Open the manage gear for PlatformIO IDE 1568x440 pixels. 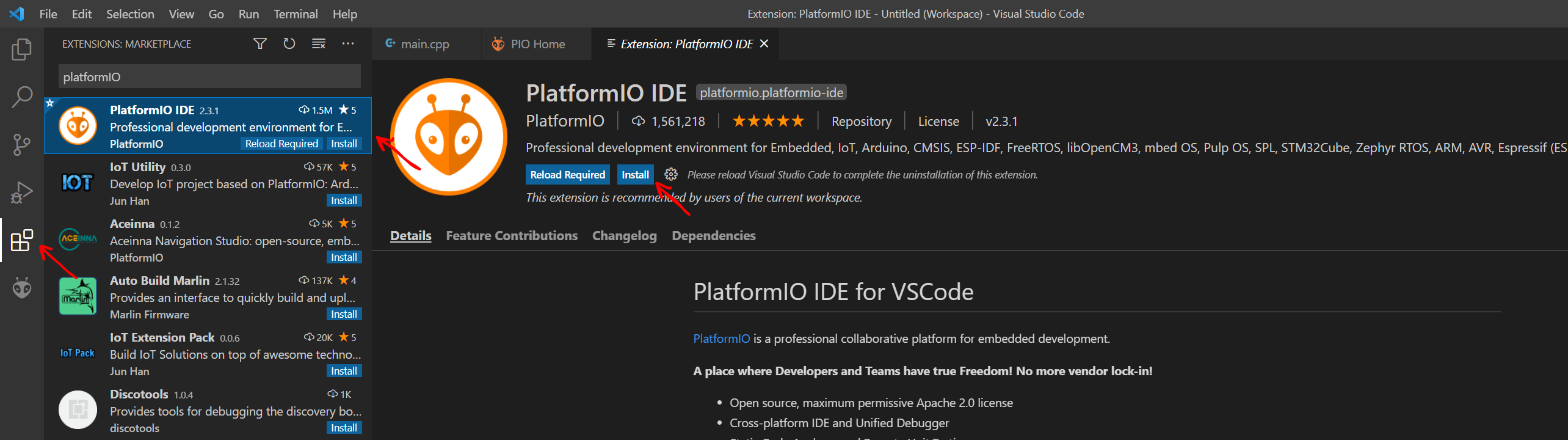click(x=671, y=175)
